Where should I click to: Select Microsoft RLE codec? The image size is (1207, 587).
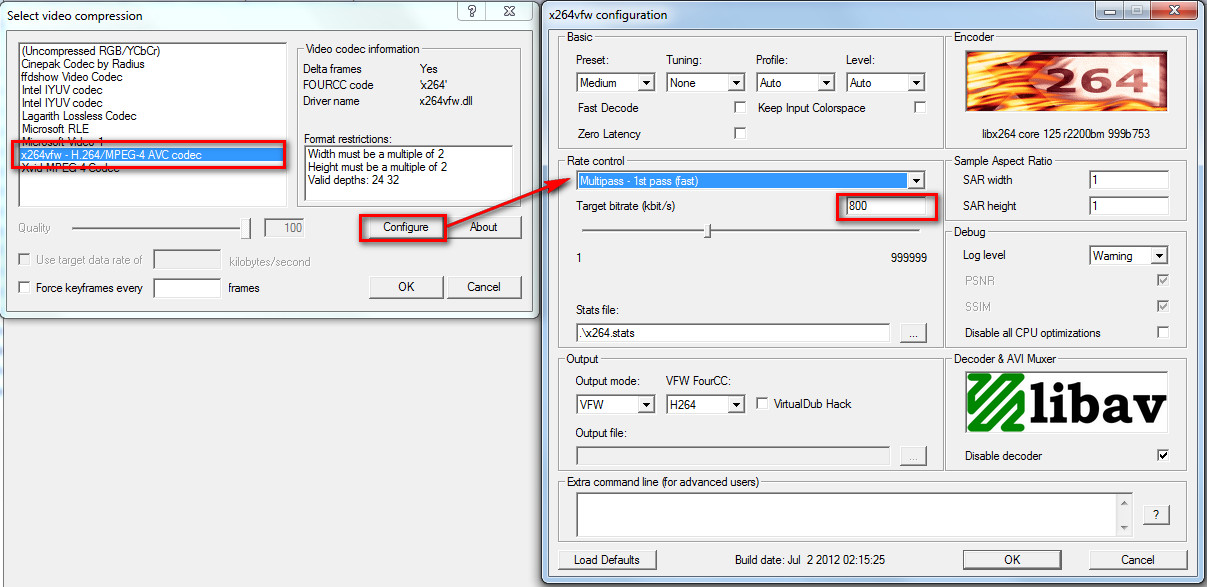56,129
